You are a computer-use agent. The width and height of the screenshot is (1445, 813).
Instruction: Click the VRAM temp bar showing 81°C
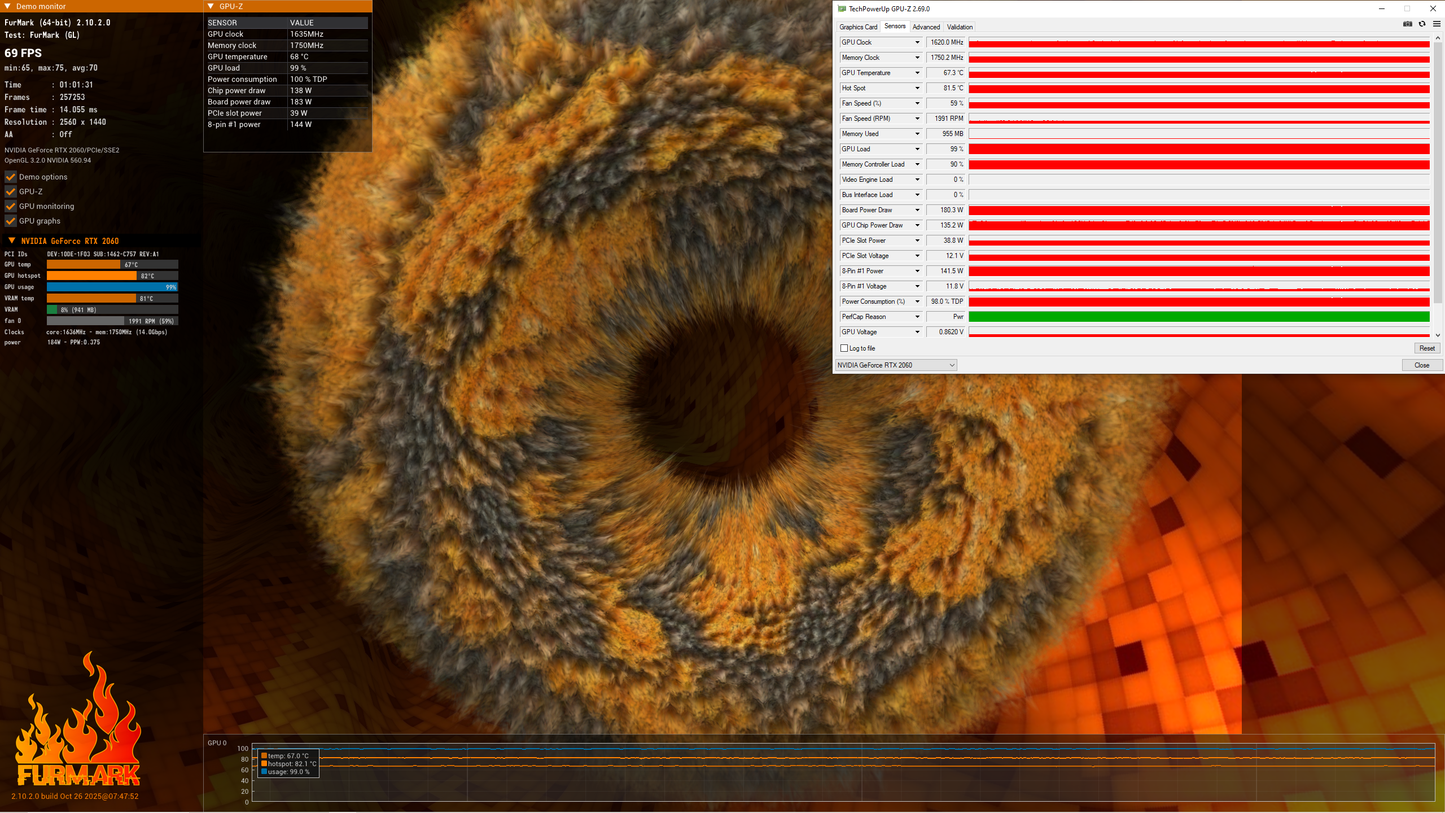click(x=113, y=298)
